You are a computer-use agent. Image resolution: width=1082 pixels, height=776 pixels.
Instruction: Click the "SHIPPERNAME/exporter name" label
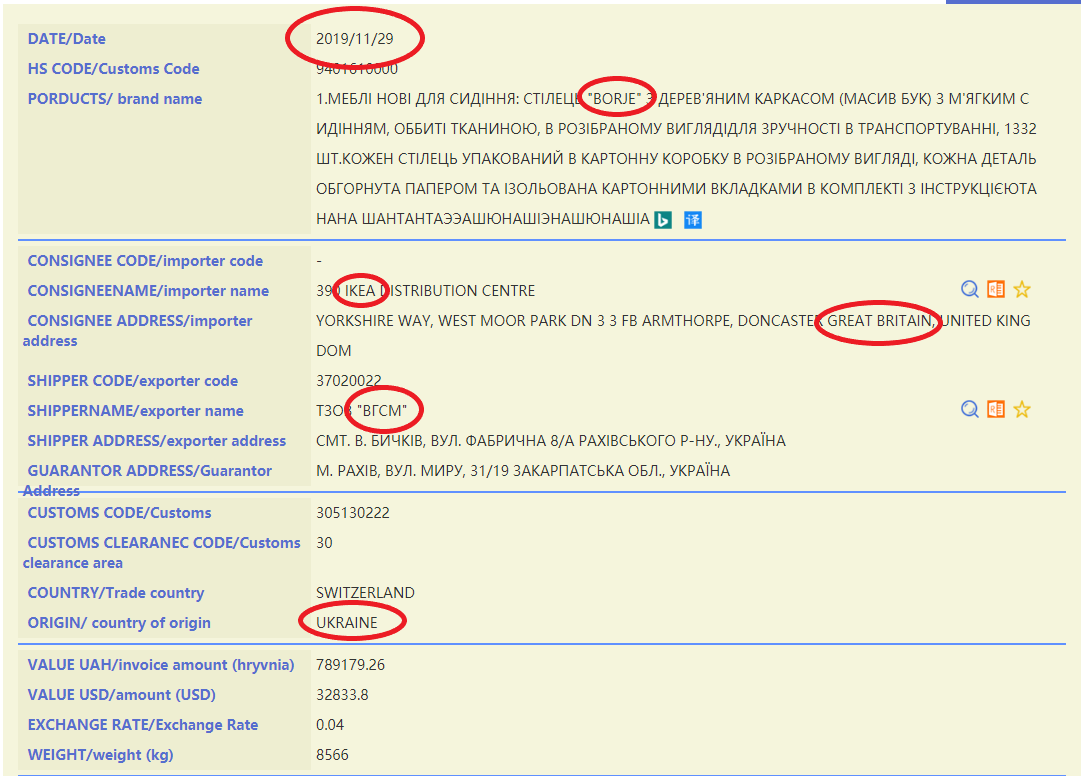tap(135, 411)
